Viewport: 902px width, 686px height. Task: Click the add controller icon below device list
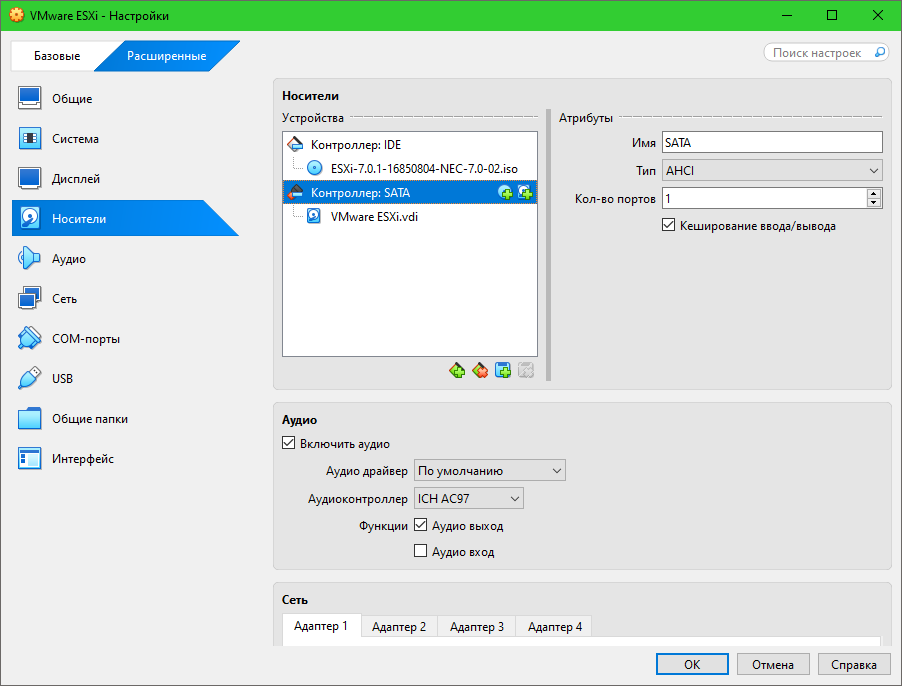click(x=457, y=371)
